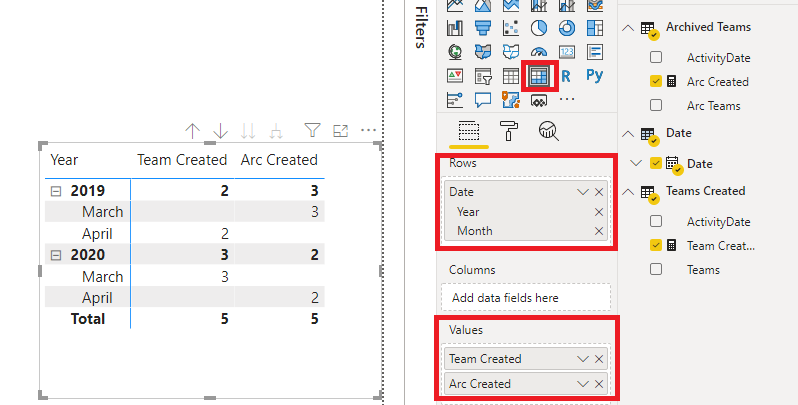Screen dimensions: 798x405
Task: Select the globe Map visual
Action: click(455, 51)
